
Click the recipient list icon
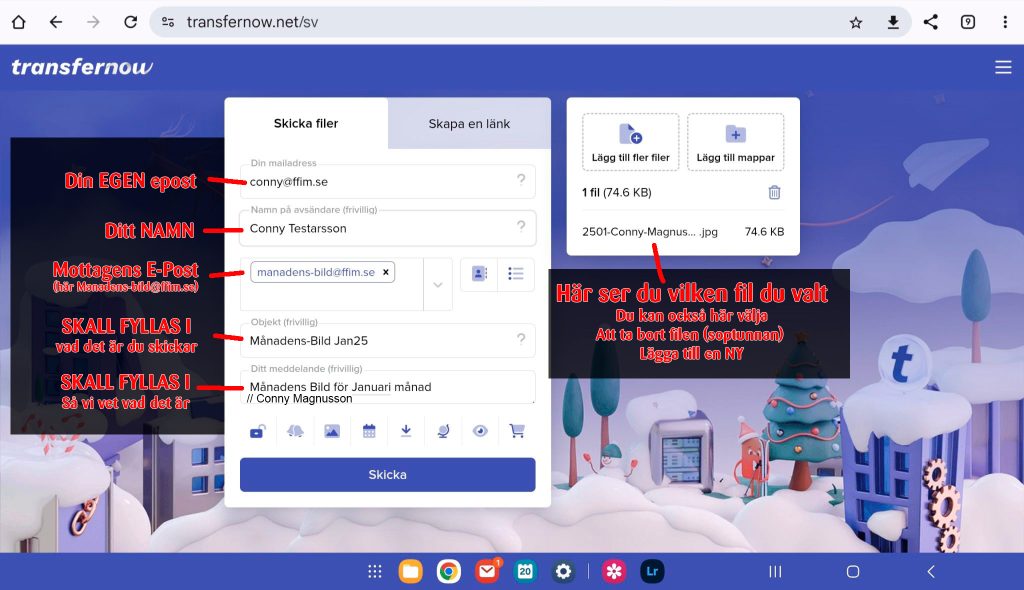click(516, 274)
